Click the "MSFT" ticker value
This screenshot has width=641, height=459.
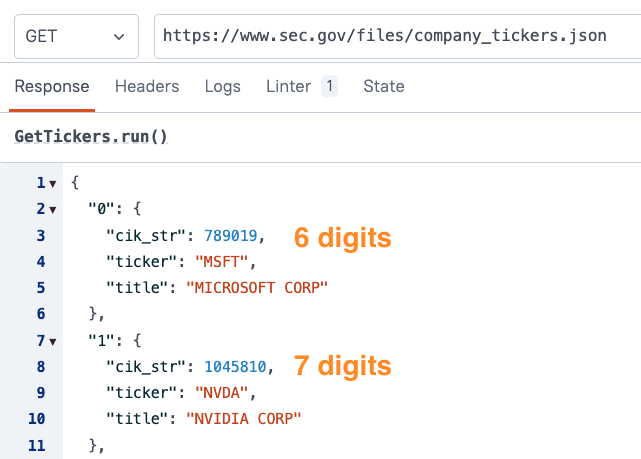pos(222,262)
